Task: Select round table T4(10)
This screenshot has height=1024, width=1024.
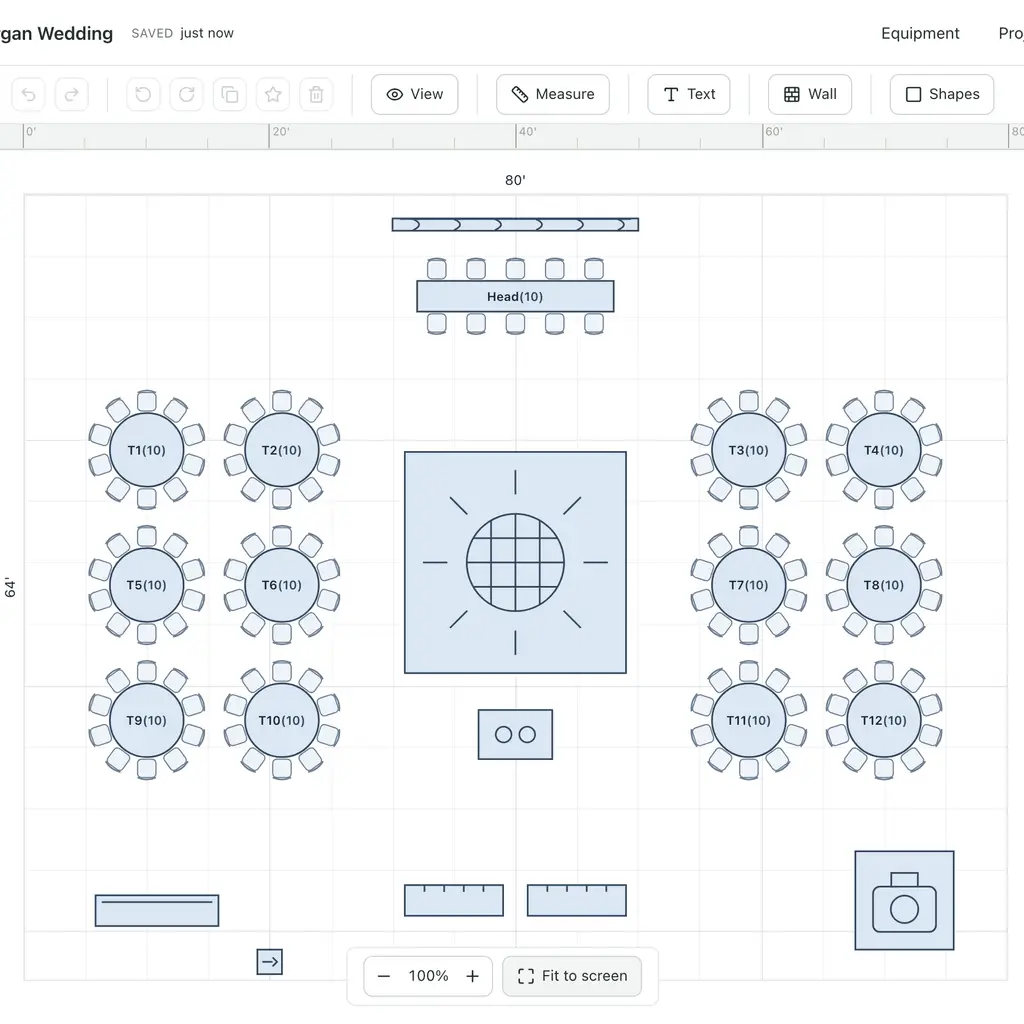Action: click(x=884, y=450)
